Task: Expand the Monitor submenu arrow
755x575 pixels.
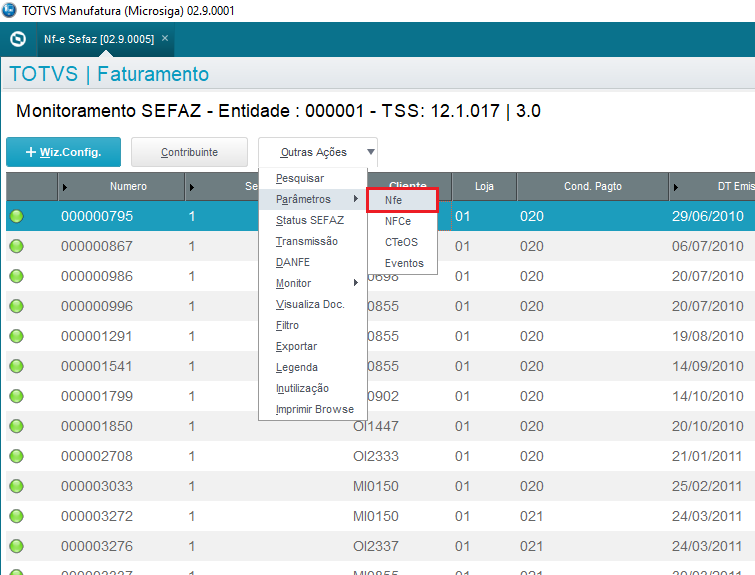Action: click(355, 283)
